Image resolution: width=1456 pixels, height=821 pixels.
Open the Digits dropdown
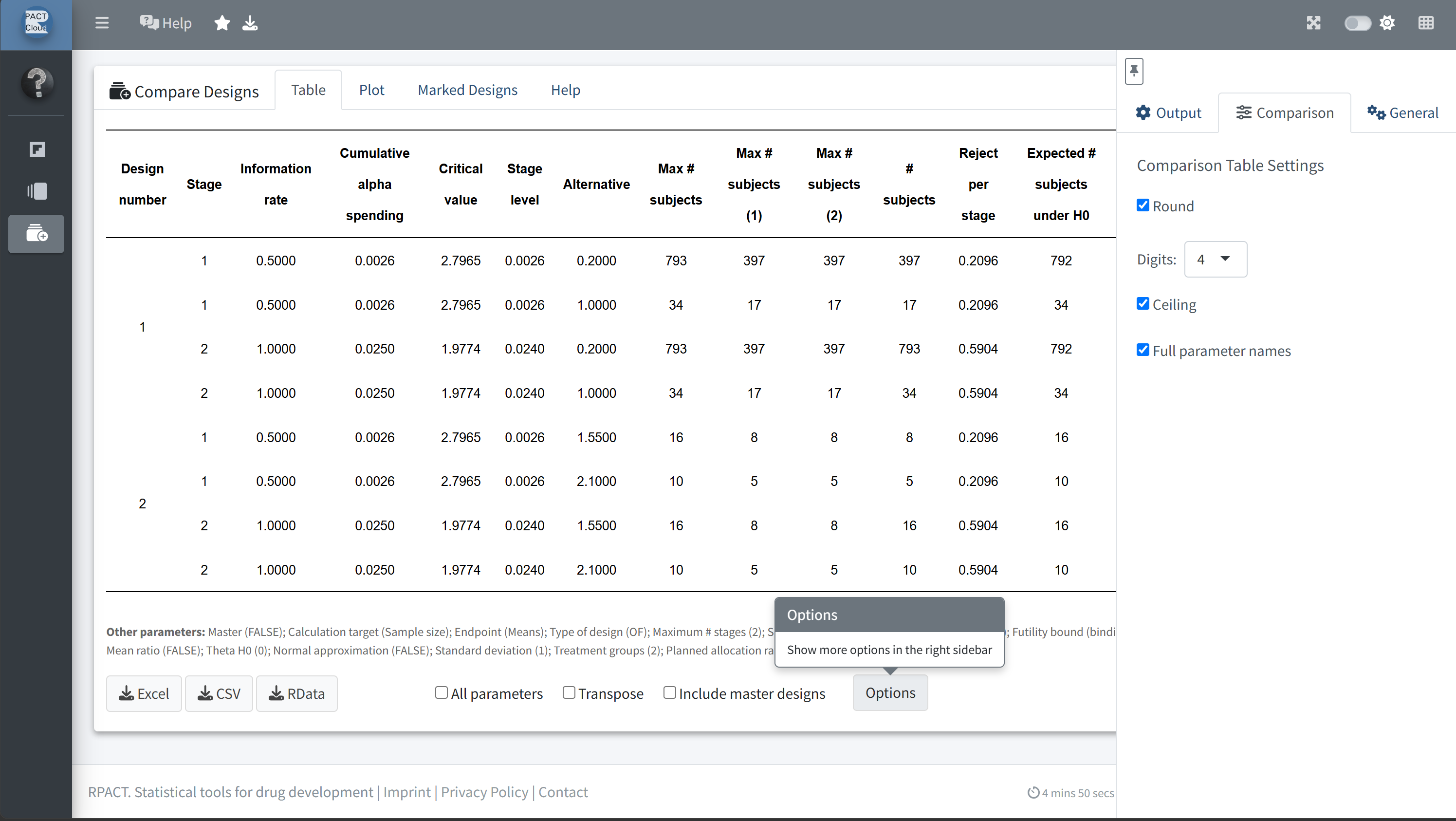tap(1215, 259)
